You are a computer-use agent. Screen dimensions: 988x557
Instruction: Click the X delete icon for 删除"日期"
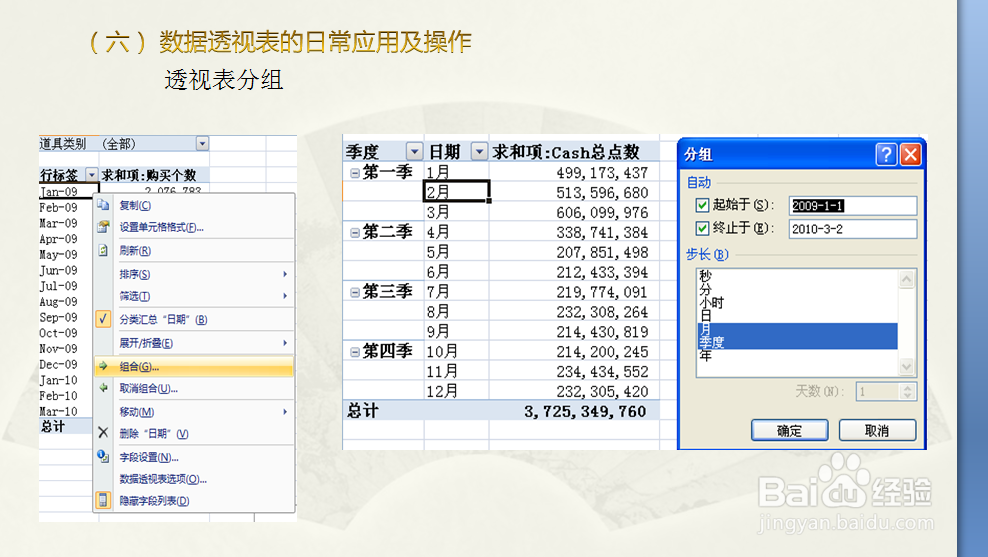pyautogui.click(x=103, y=433)
